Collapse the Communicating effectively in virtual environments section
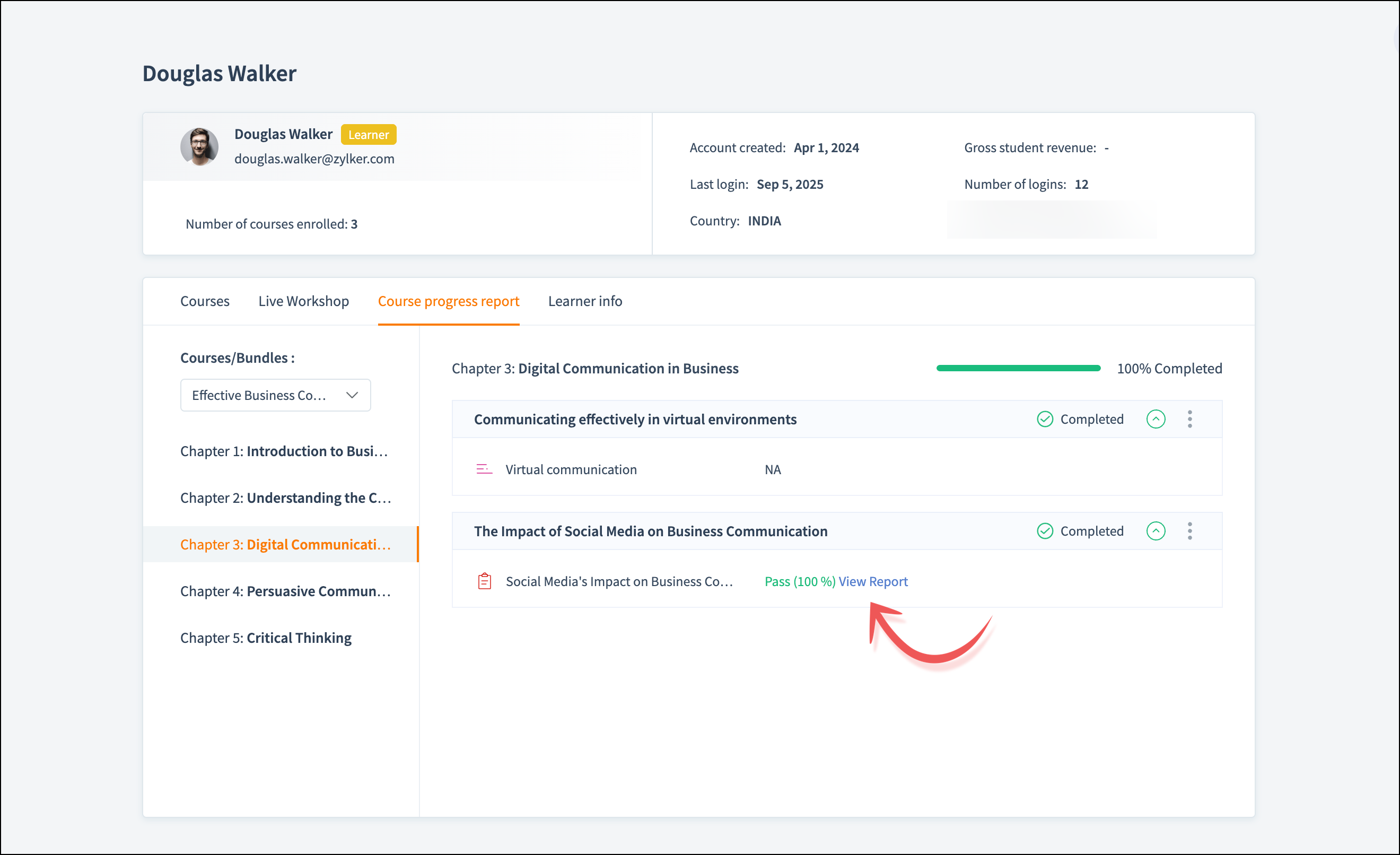This screenshot has width=1400, height=855. pyautogui.click(x=1156, y=419)
